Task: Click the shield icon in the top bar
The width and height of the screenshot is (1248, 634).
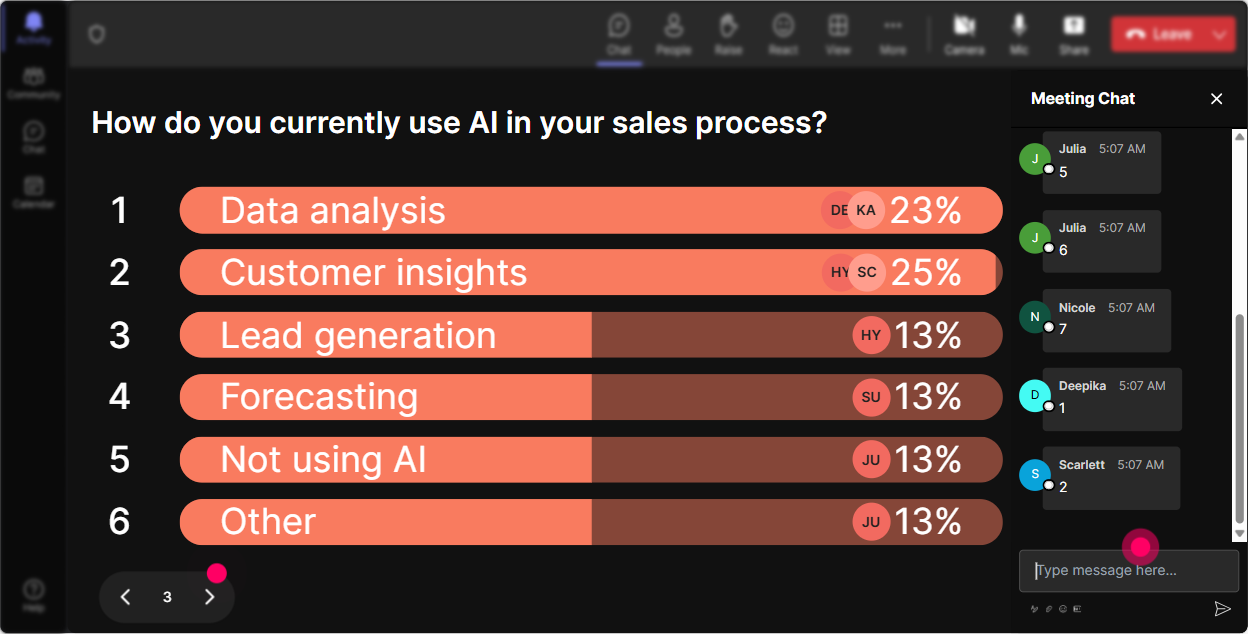Action: coord(96,34)
